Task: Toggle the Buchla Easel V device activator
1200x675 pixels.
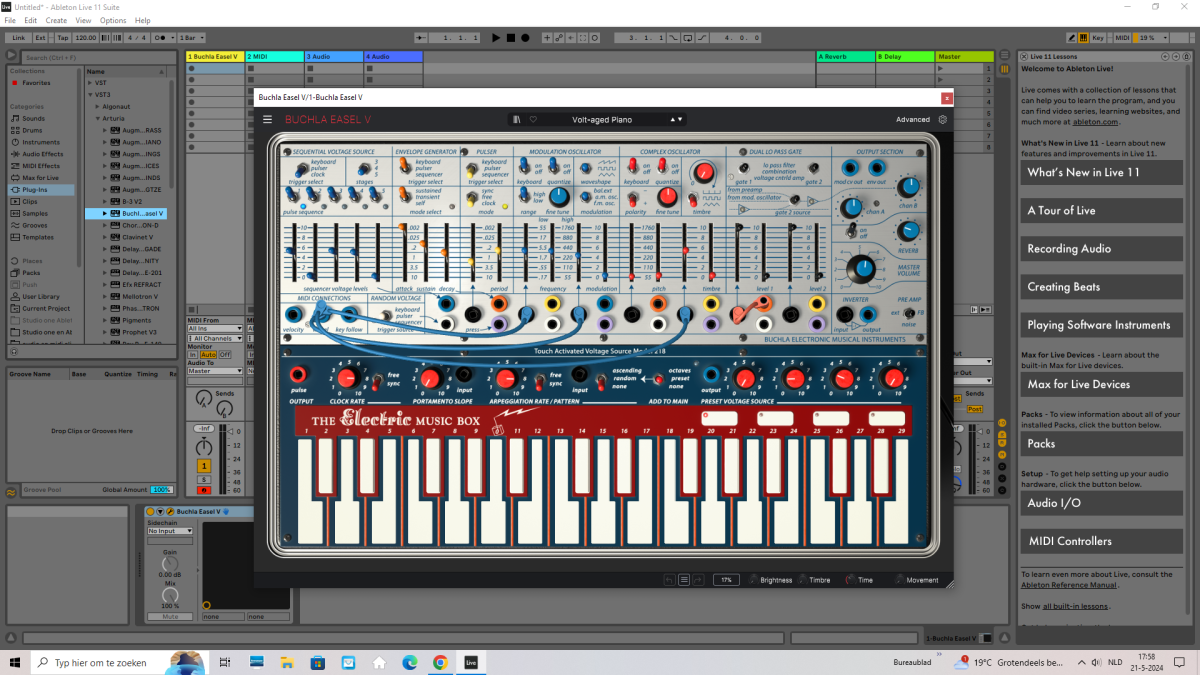Action: point(151,512)
